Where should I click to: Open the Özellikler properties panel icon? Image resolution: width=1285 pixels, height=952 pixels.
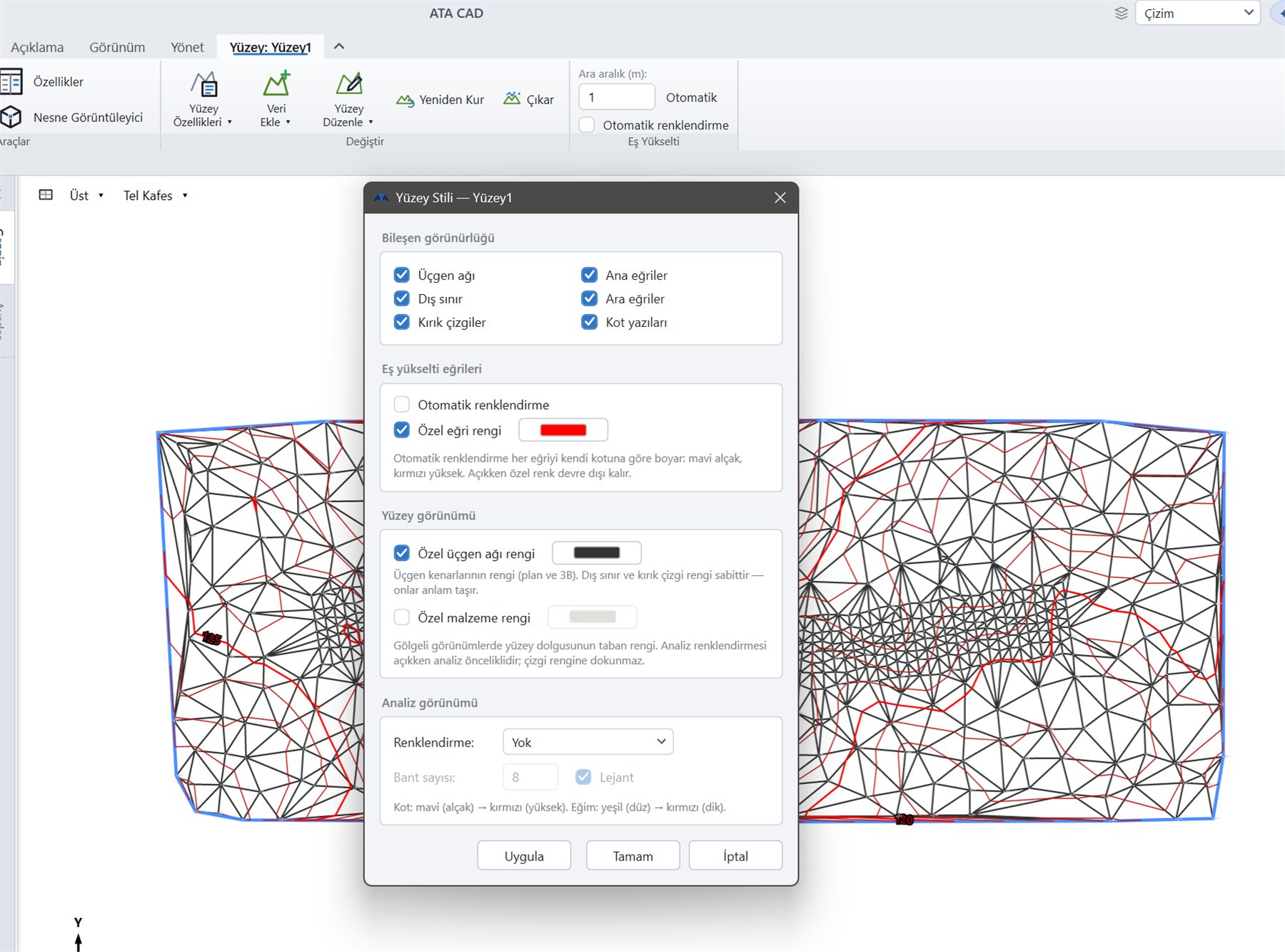pyautogui.click(x=11, y=81)
